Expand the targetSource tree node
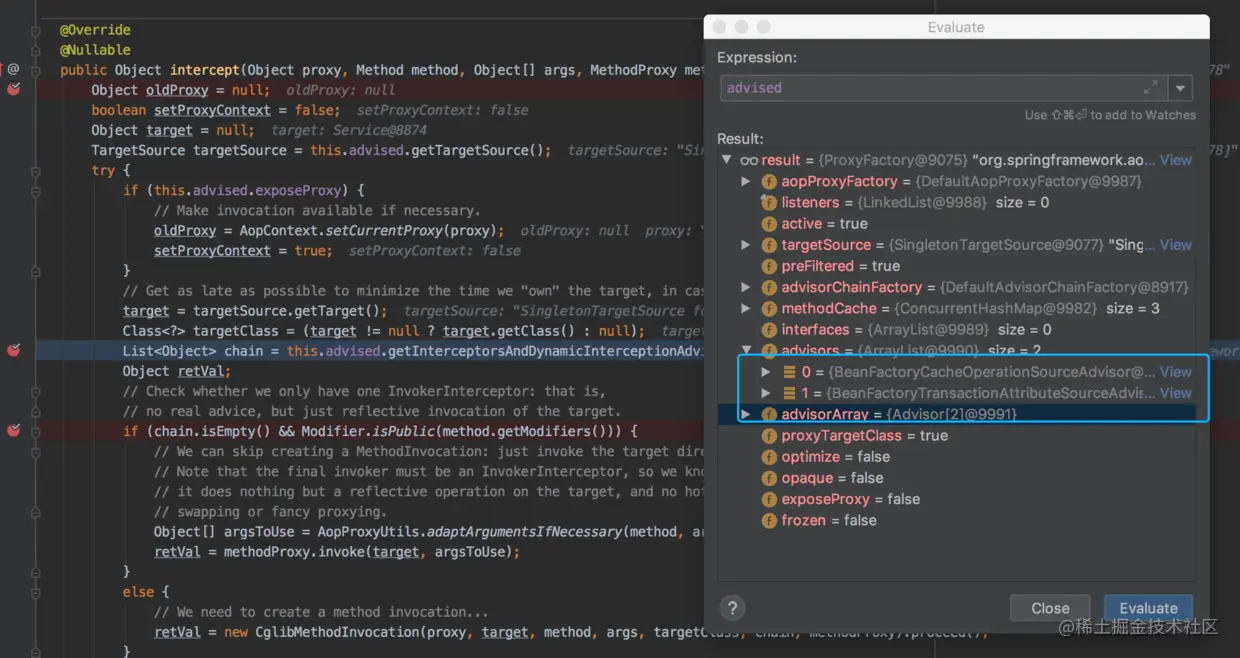Viewport: 1240px width, 658px height. click(745, 245)
